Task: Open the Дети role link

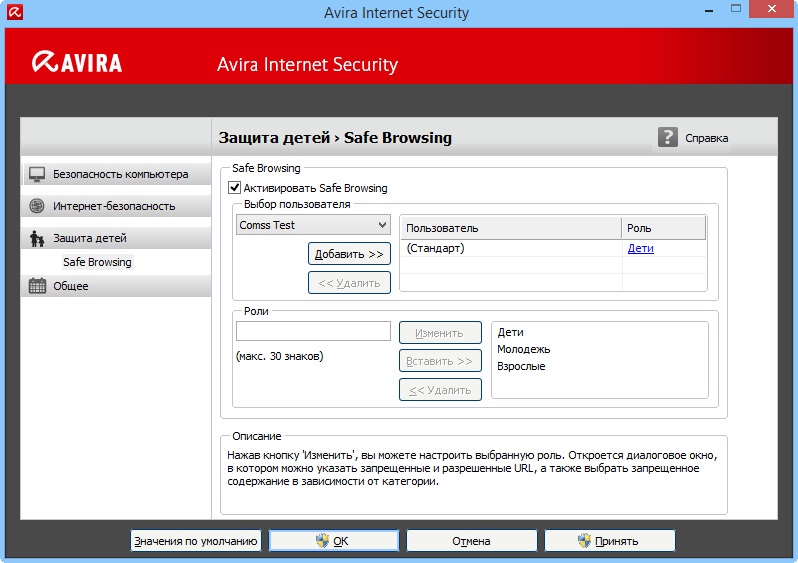Action: (640, 248)
